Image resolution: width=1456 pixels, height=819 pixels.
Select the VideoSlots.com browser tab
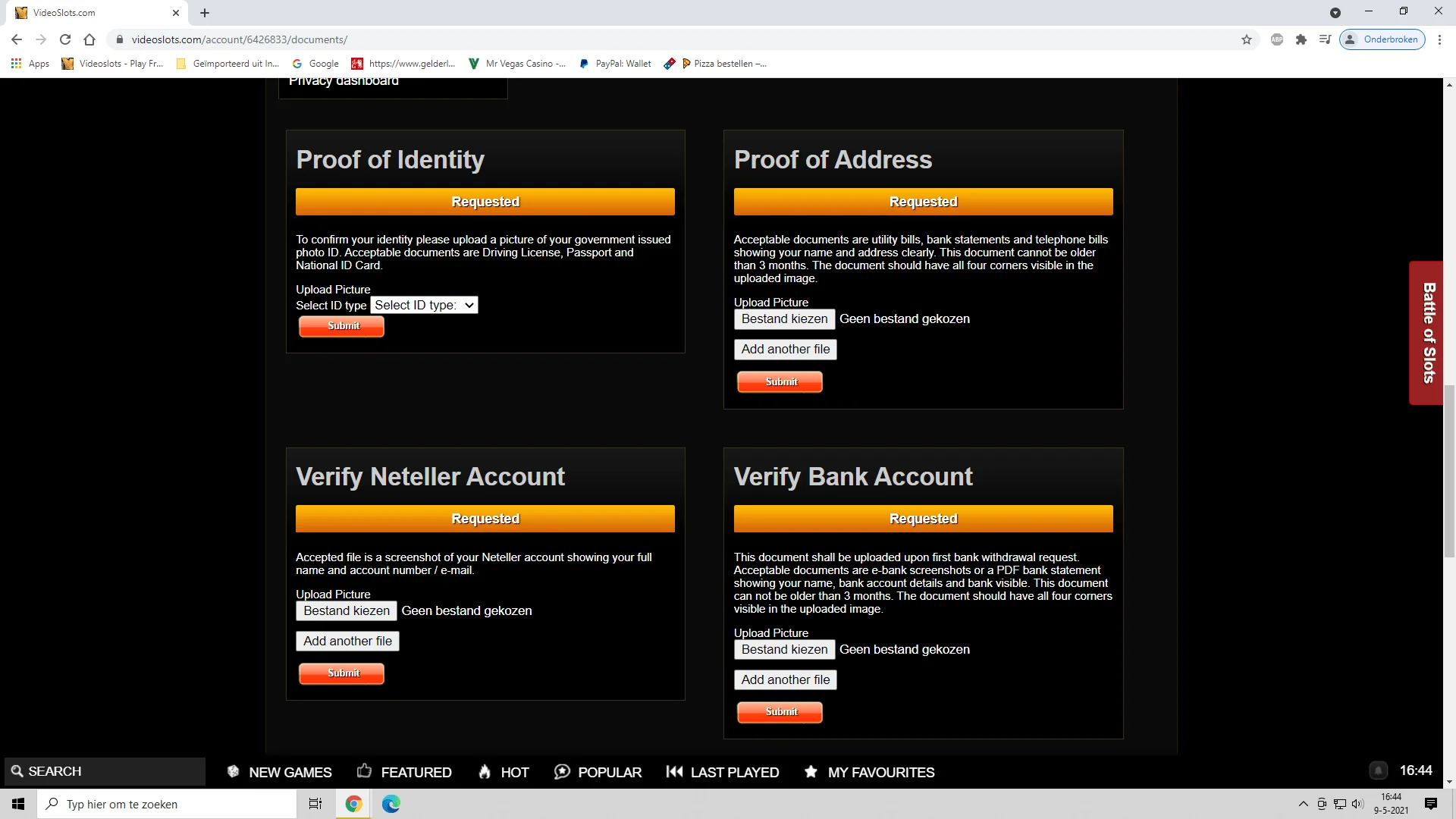97,13
